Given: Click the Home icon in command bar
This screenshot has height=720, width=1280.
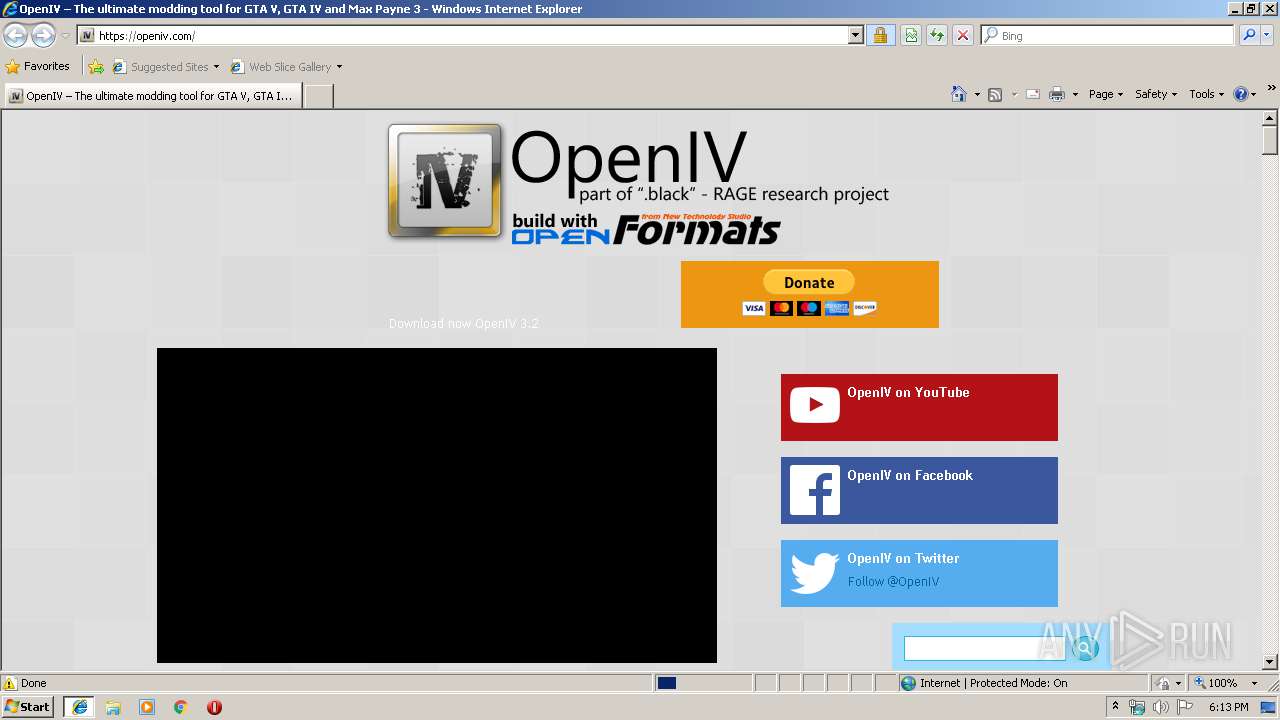Looking at the screenshot, I should coord(959,94).
